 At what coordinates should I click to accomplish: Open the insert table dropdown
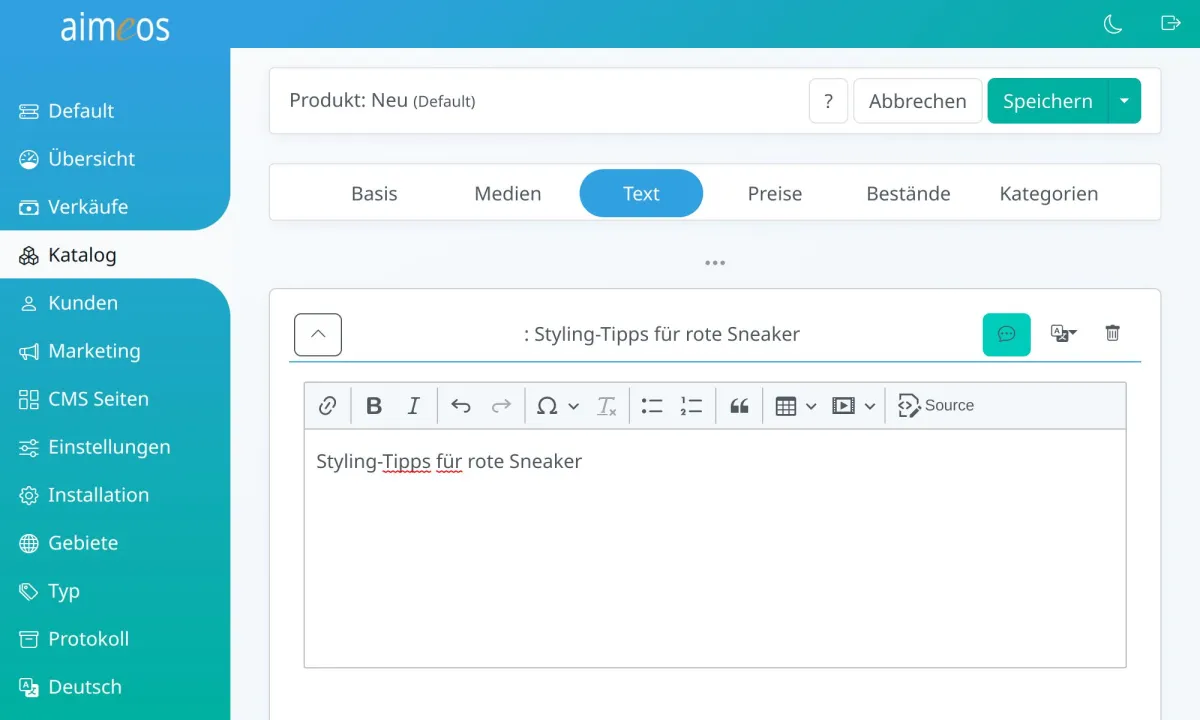[x=795, y=405]
